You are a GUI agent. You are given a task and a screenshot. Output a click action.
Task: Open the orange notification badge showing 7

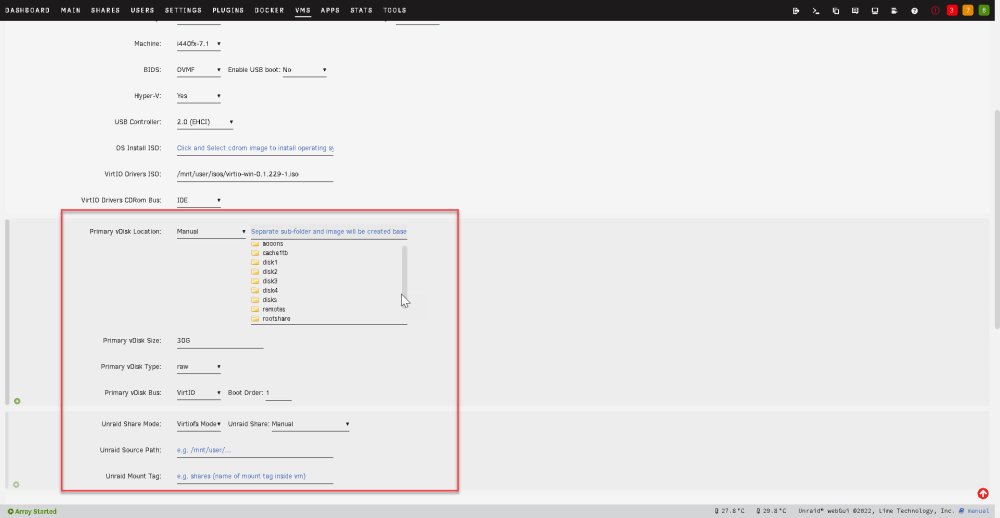click(967, 11)
